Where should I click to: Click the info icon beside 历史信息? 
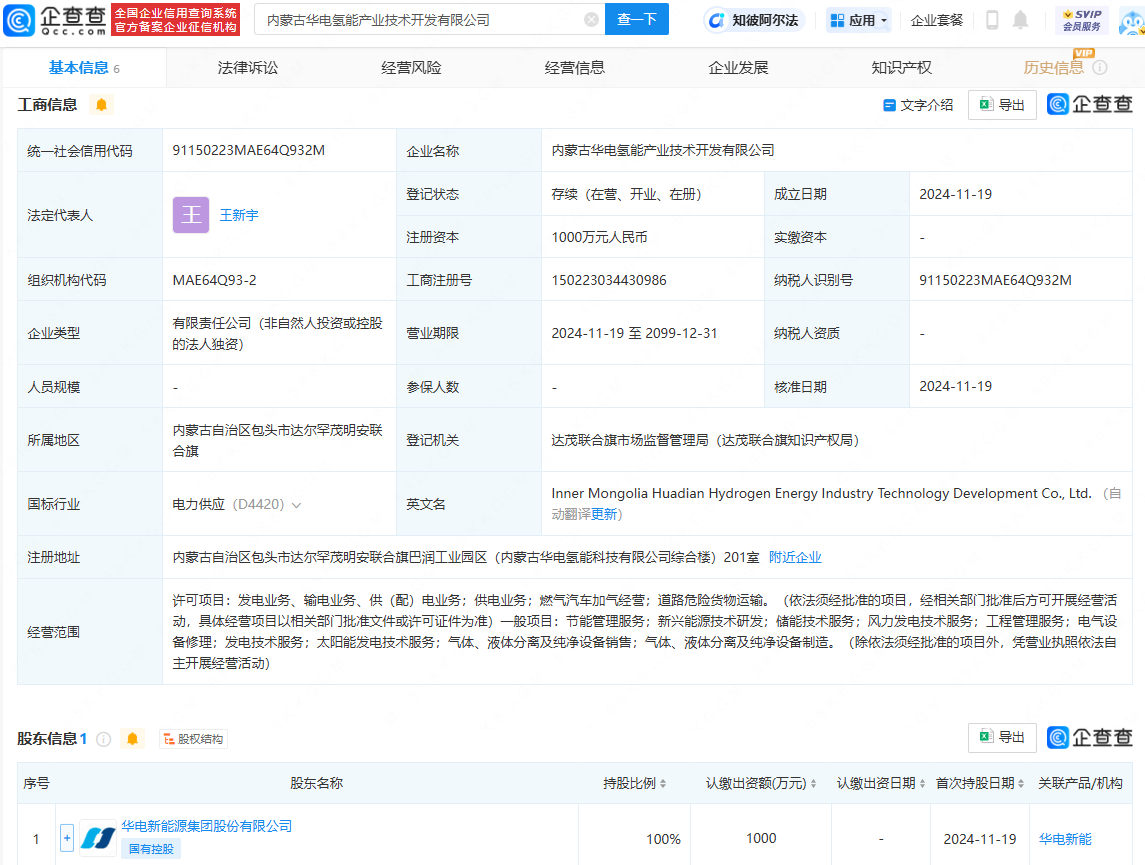coord(1100,68)
